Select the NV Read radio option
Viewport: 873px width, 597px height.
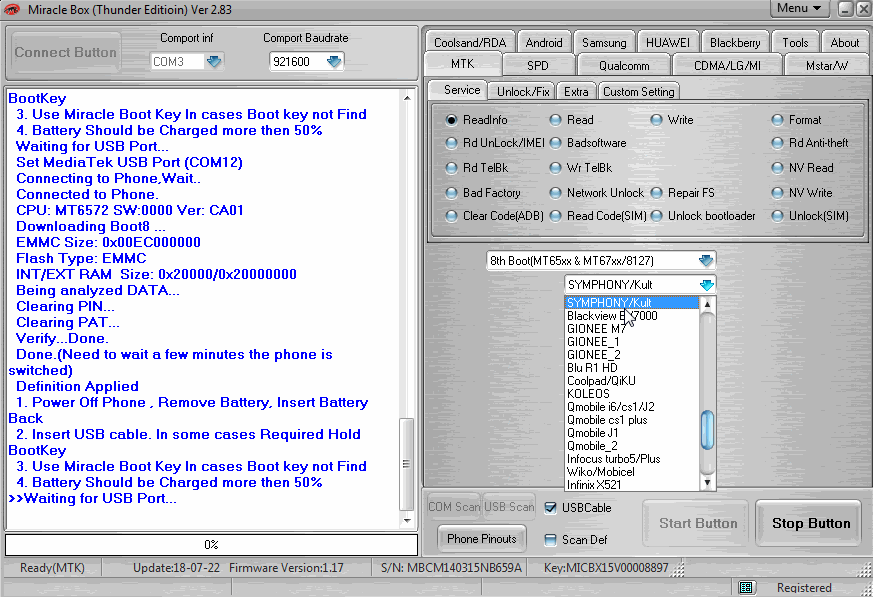point(777,168)
